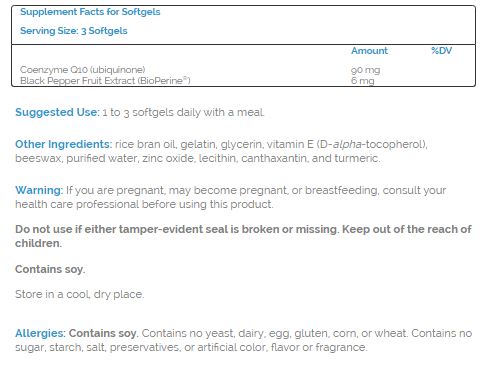Viewport: 492px width, 366px height.
Task: Select the Black Pepper Fruit Extract row
Action: point(243,81)
